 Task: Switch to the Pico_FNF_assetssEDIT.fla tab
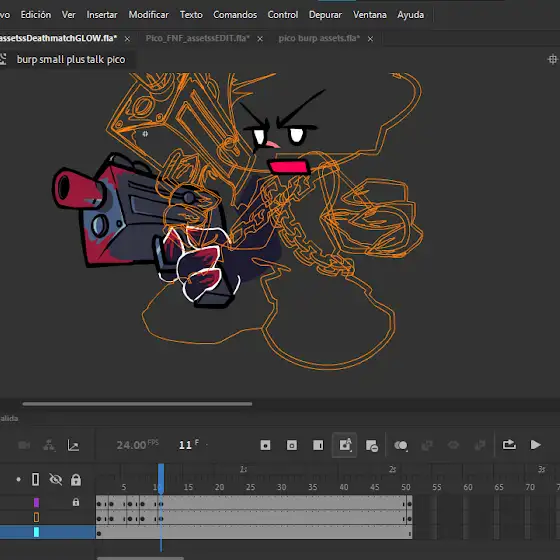tap(198, 38)
